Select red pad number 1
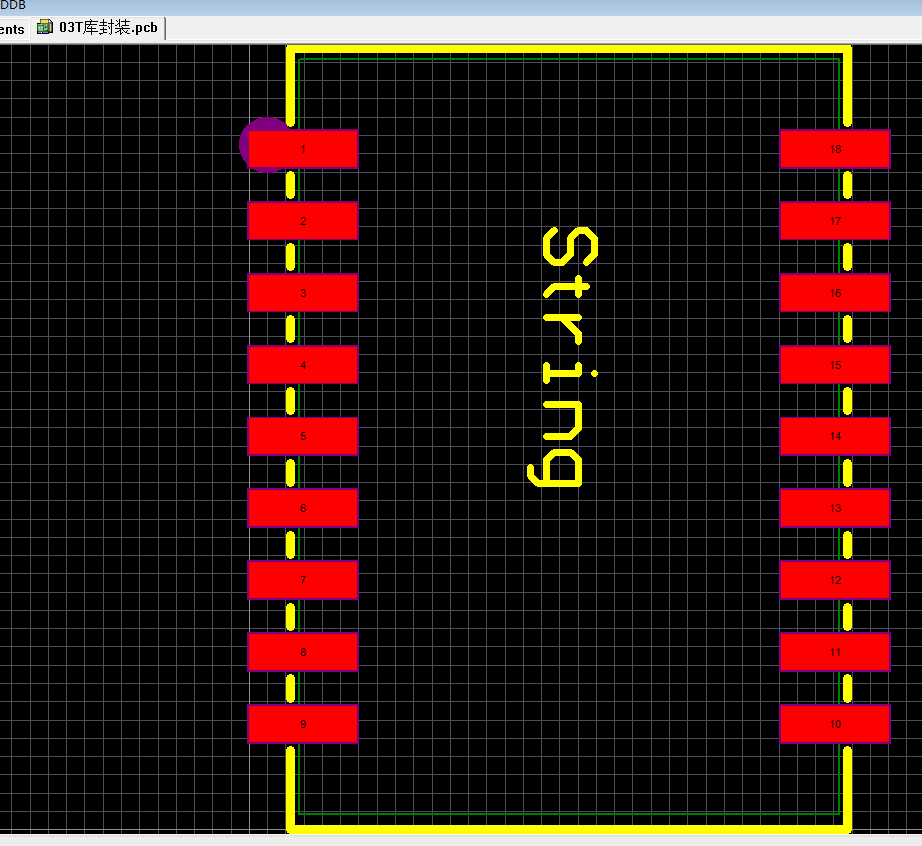The height and width of the screenshot is (846, 922). point(303,150)
